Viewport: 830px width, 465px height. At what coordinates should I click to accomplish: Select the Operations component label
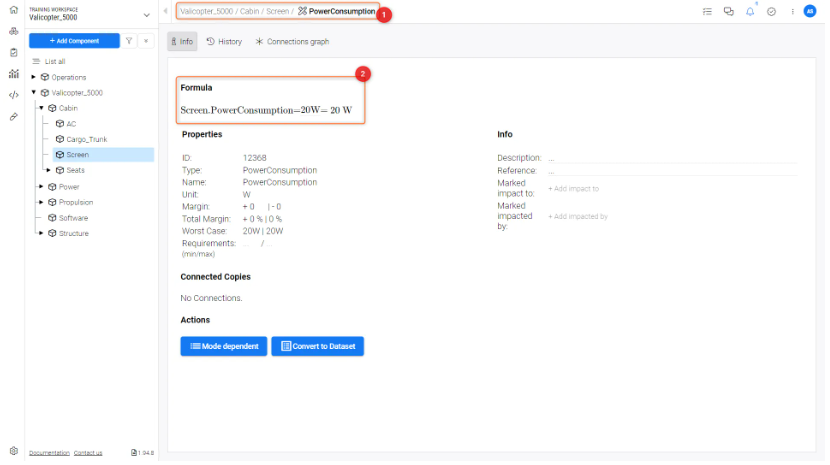click(x=69, y=77)
